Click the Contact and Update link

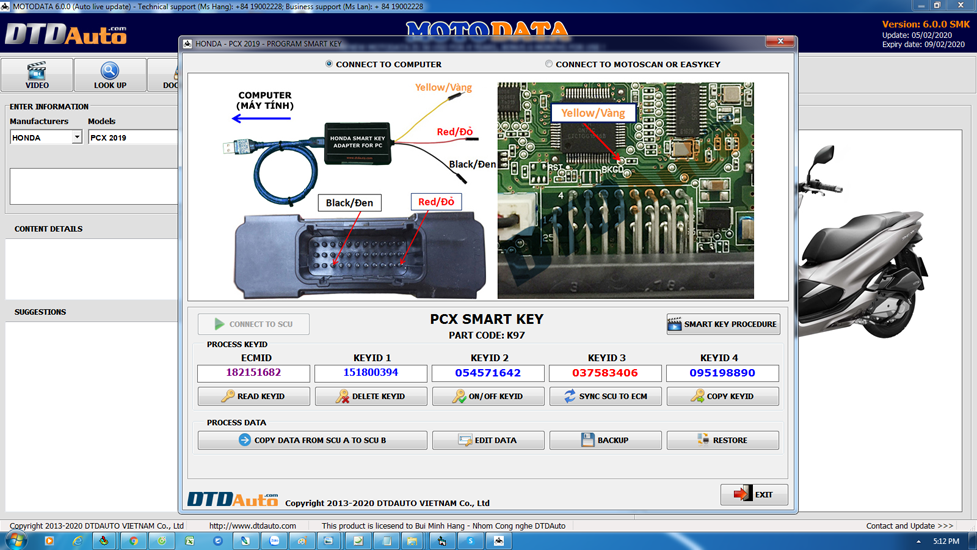pos(909,526)
